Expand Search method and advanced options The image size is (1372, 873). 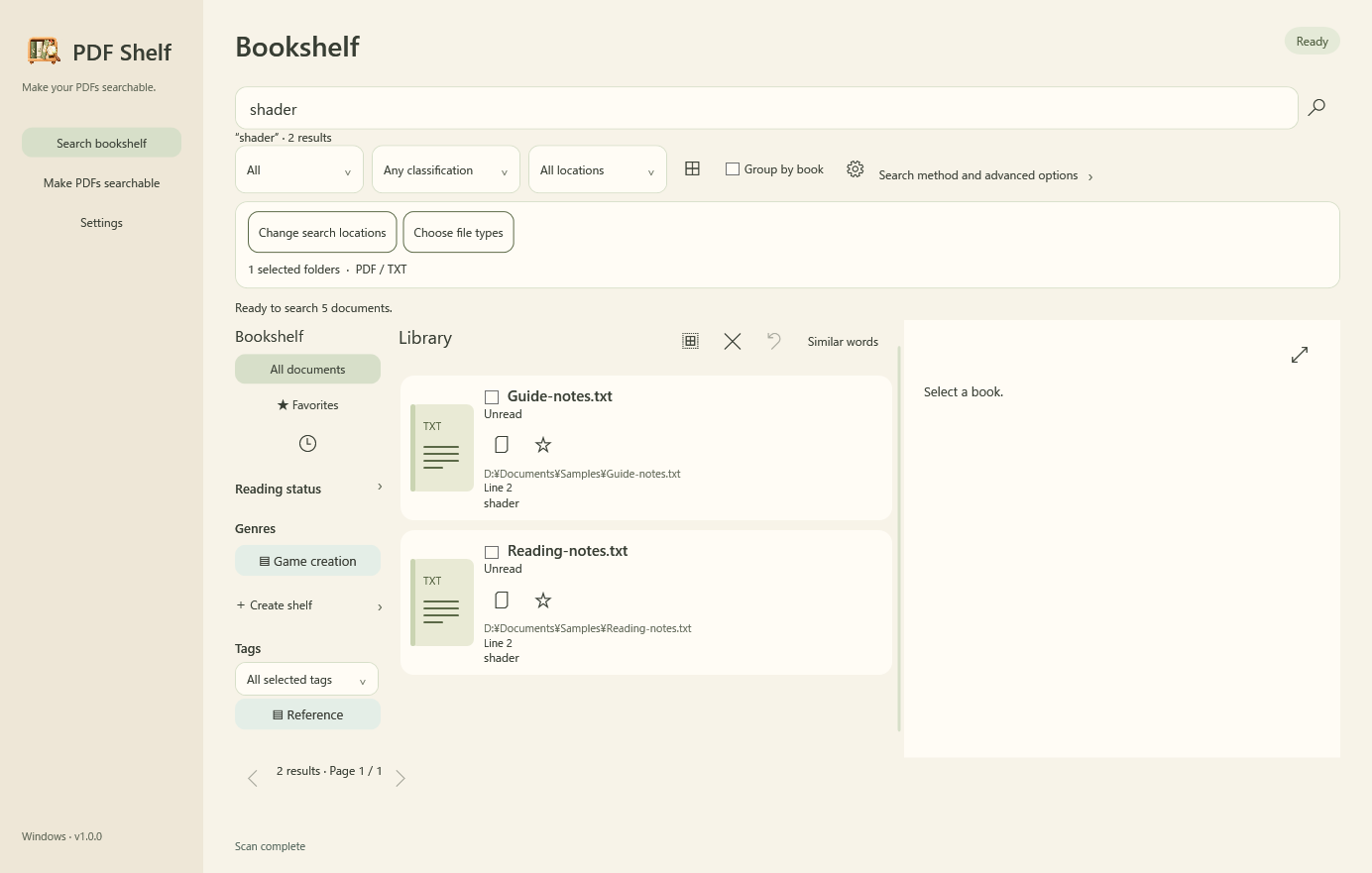(986, 175)
